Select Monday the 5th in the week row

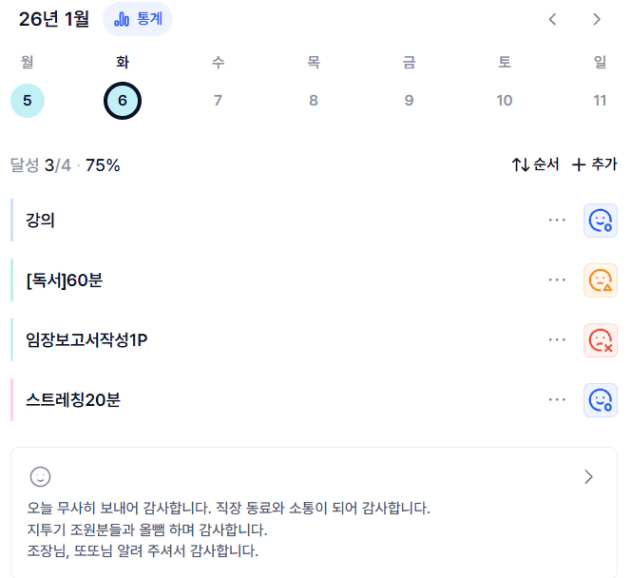coord(27,100)
